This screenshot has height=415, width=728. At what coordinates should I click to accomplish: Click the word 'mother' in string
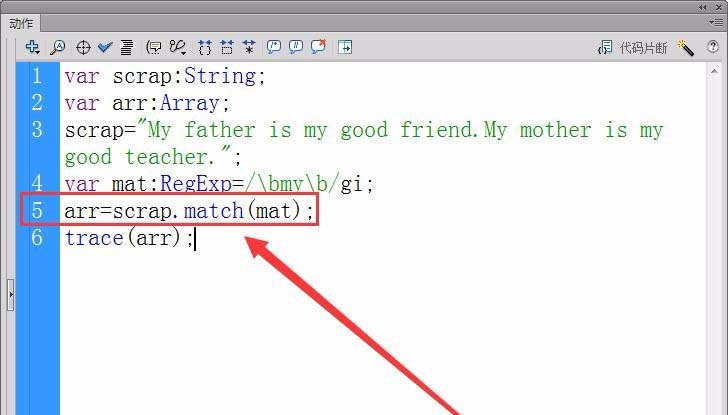pos(555,130)
